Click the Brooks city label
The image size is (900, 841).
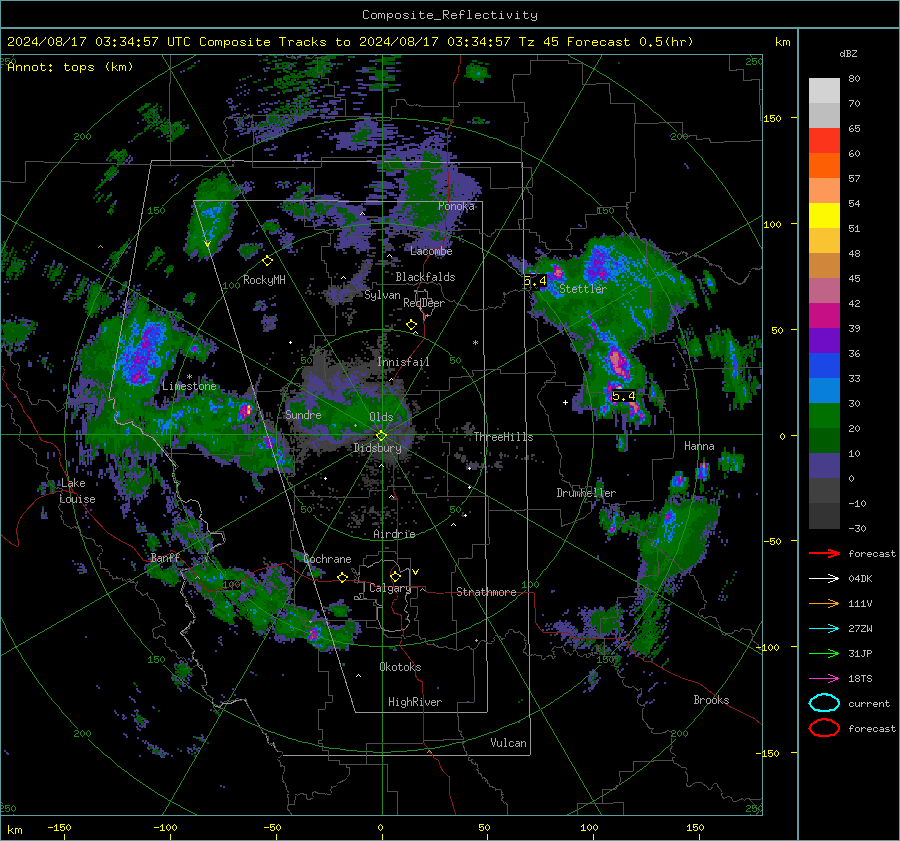(711, 700)
